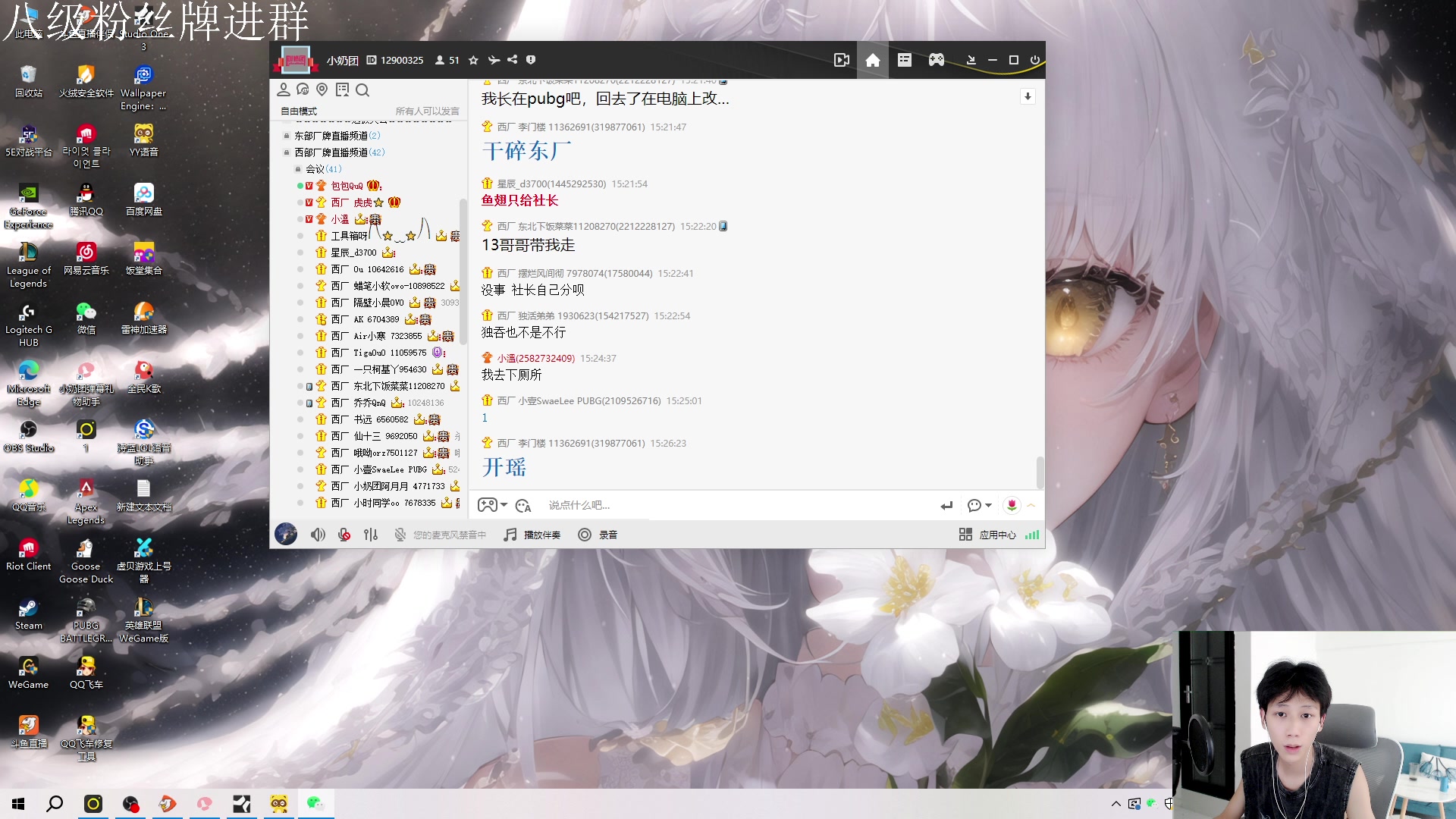This screenshot has height=819, width=1456.
Task: Click the scroll-to-latest-message arrow
Action: tap(1028, 96)
